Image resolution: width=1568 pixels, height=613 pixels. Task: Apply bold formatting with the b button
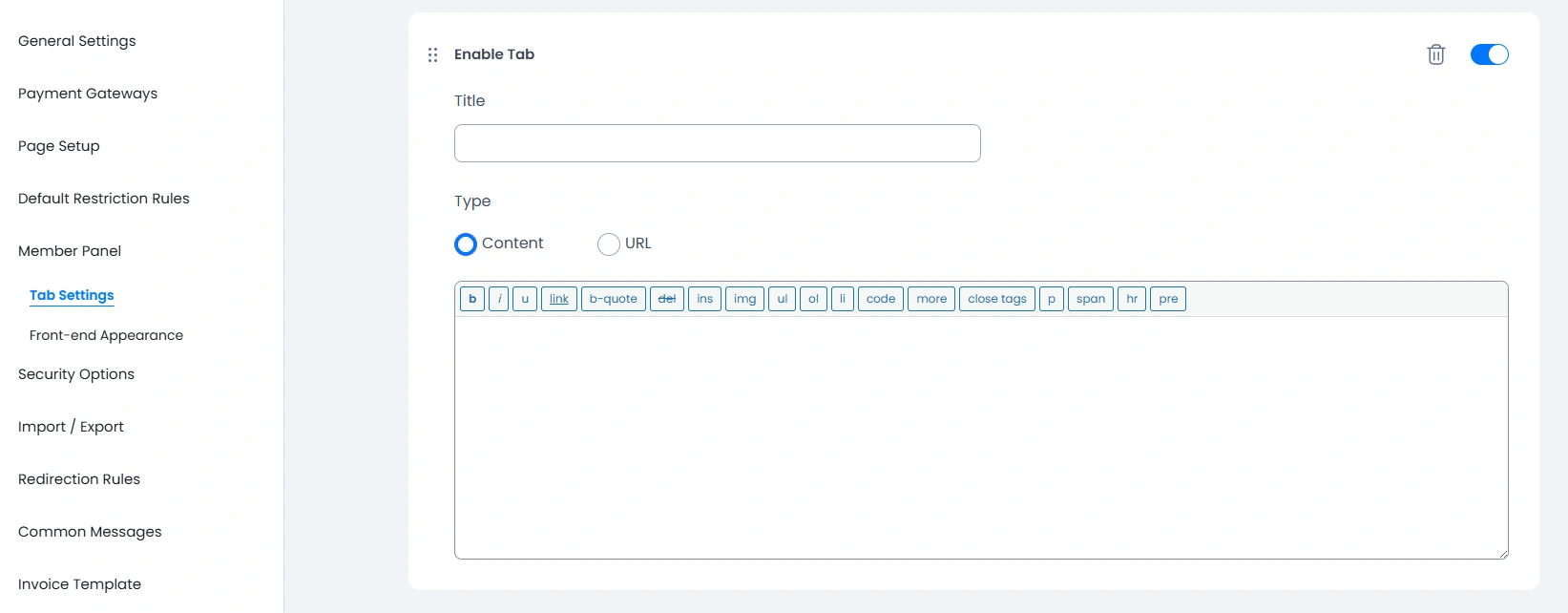click(471, 299)
